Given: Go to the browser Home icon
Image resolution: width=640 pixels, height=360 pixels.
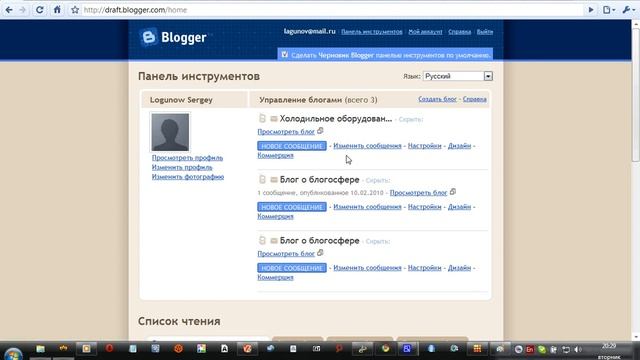Looking at the screenshot, I should click(x=57, y=9).
